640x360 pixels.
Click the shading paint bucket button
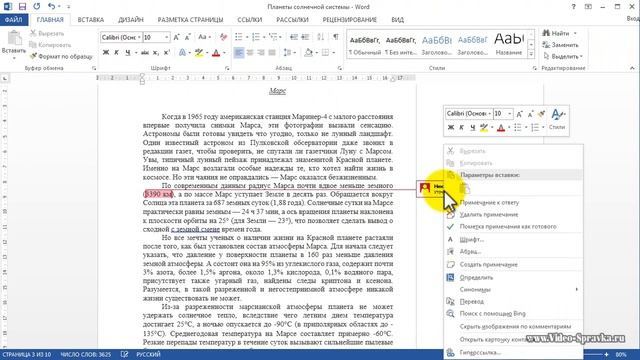click(308, 53)
